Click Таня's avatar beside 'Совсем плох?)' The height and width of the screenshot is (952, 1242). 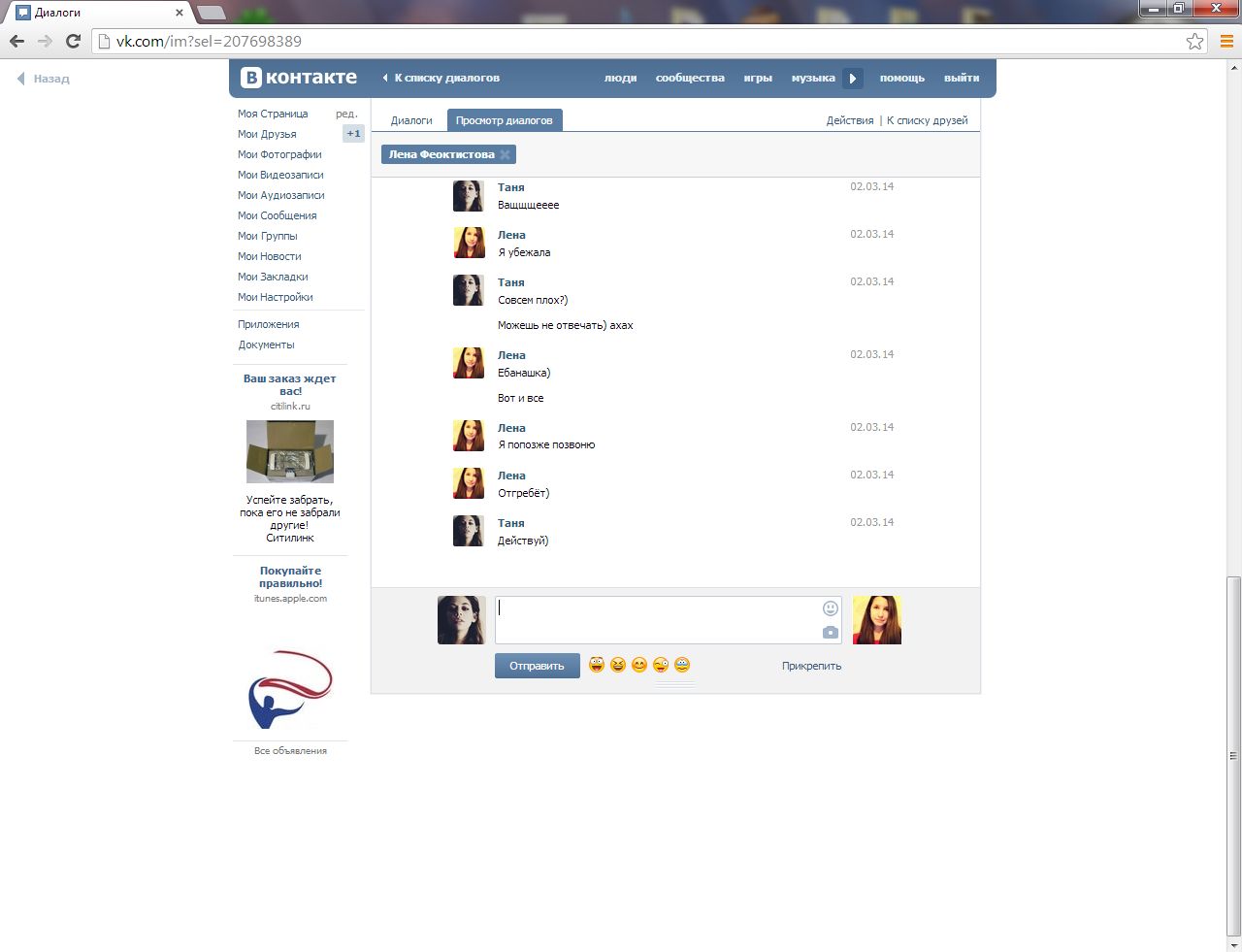pos(469,291)
